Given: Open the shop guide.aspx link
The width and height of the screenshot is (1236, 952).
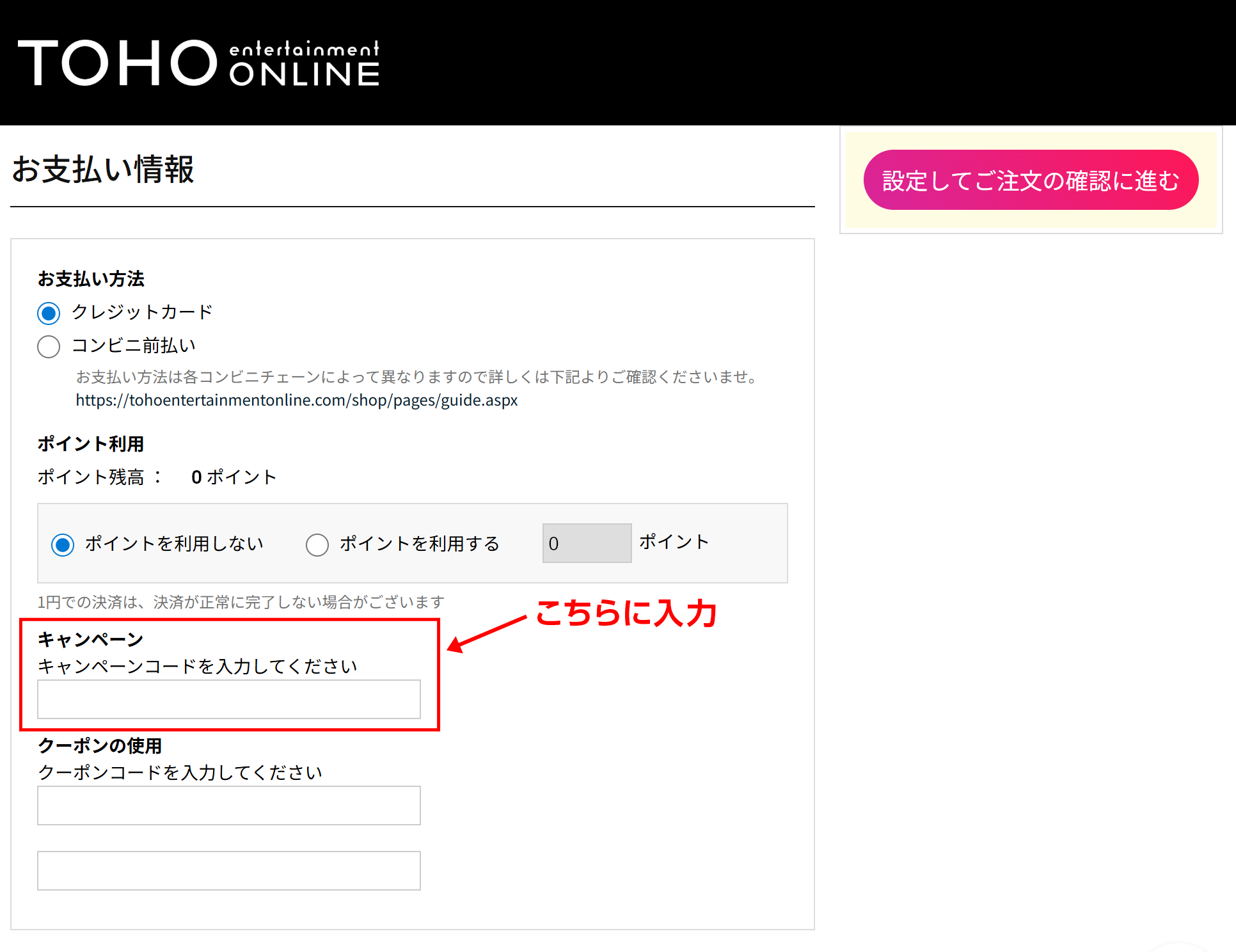Looking at the screenshot, I should [296, 400].
